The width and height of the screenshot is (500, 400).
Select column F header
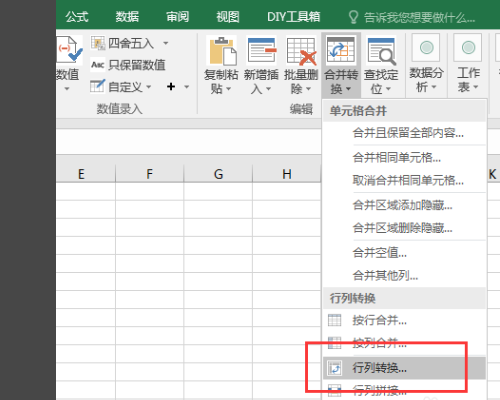150,174
